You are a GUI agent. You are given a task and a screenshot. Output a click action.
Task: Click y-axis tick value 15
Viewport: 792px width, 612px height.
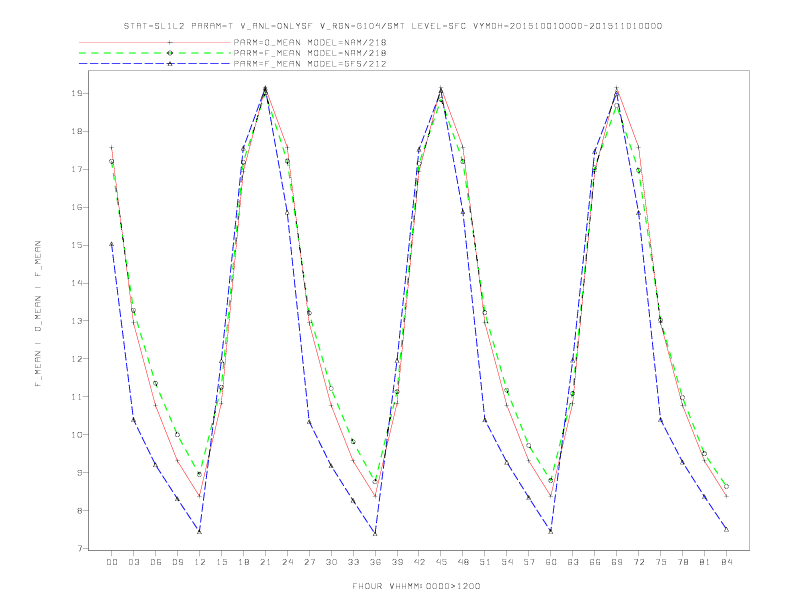(77, 245)
